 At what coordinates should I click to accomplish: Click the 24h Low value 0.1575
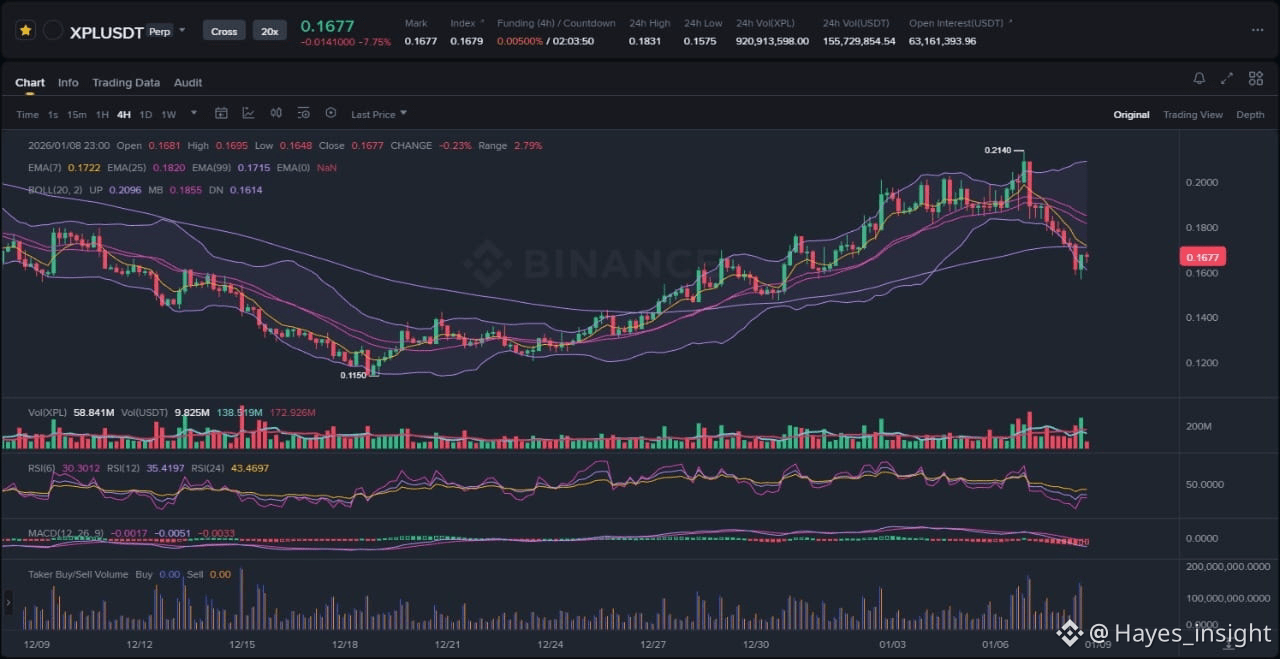(x=700, y=41)
